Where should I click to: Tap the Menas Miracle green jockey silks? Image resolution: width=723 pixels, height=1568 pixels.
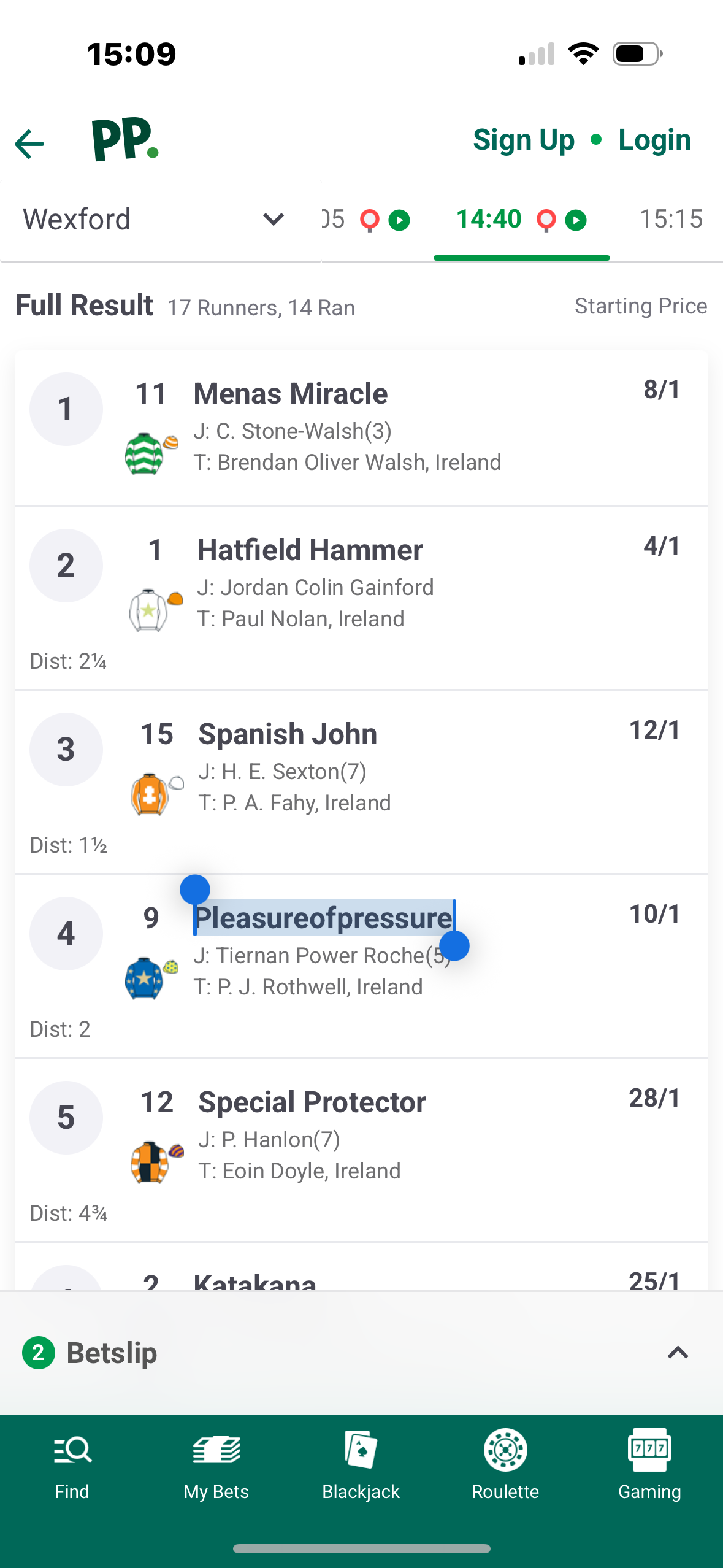click(x=151, y=454)
